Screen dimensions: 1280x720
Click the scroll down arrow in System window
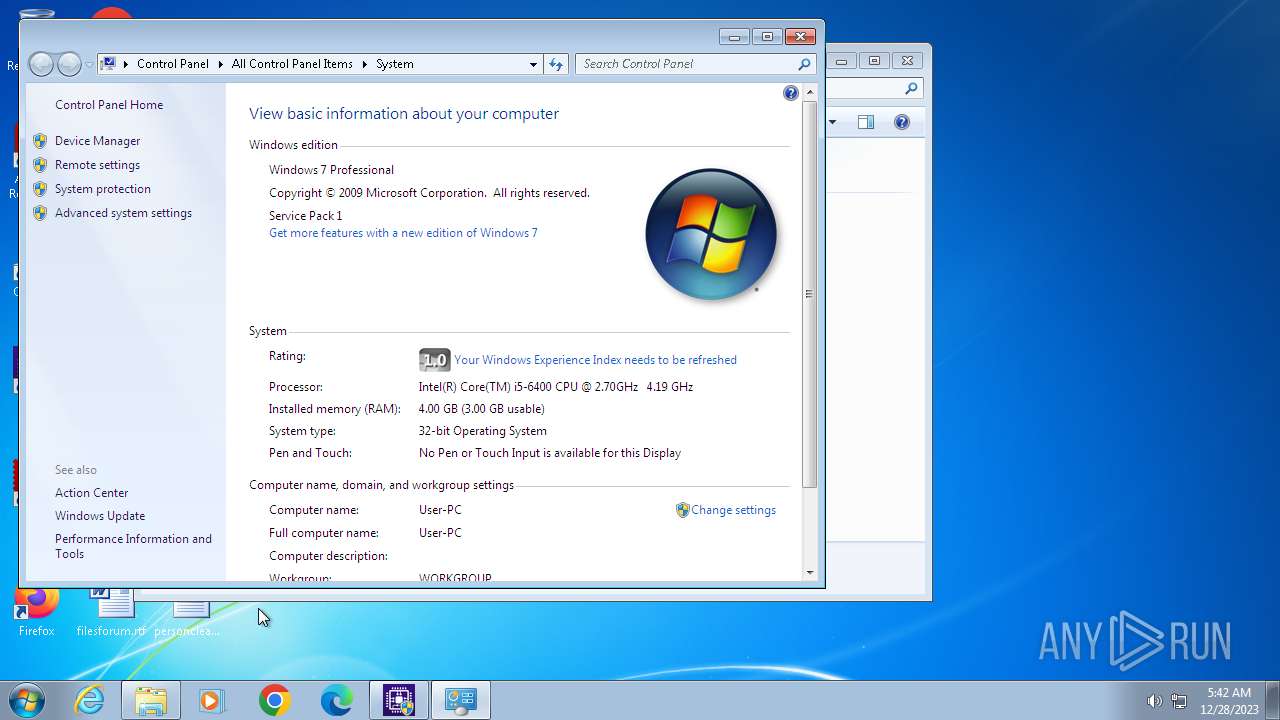(810, 573)
